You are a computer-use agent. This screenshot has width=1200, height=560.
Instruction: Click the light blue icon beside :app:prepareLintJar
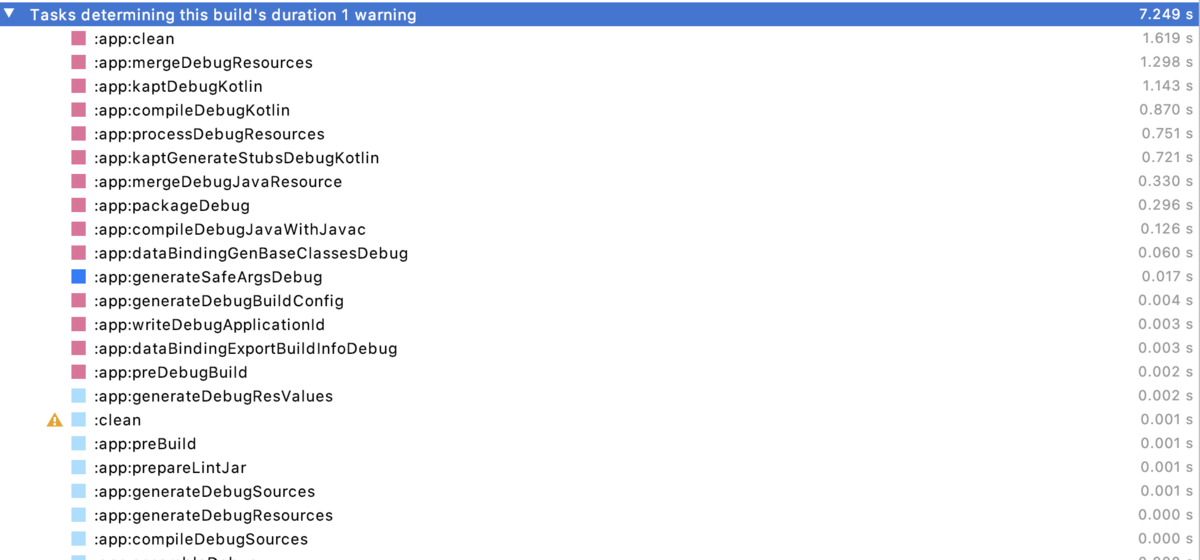point(79,468)
